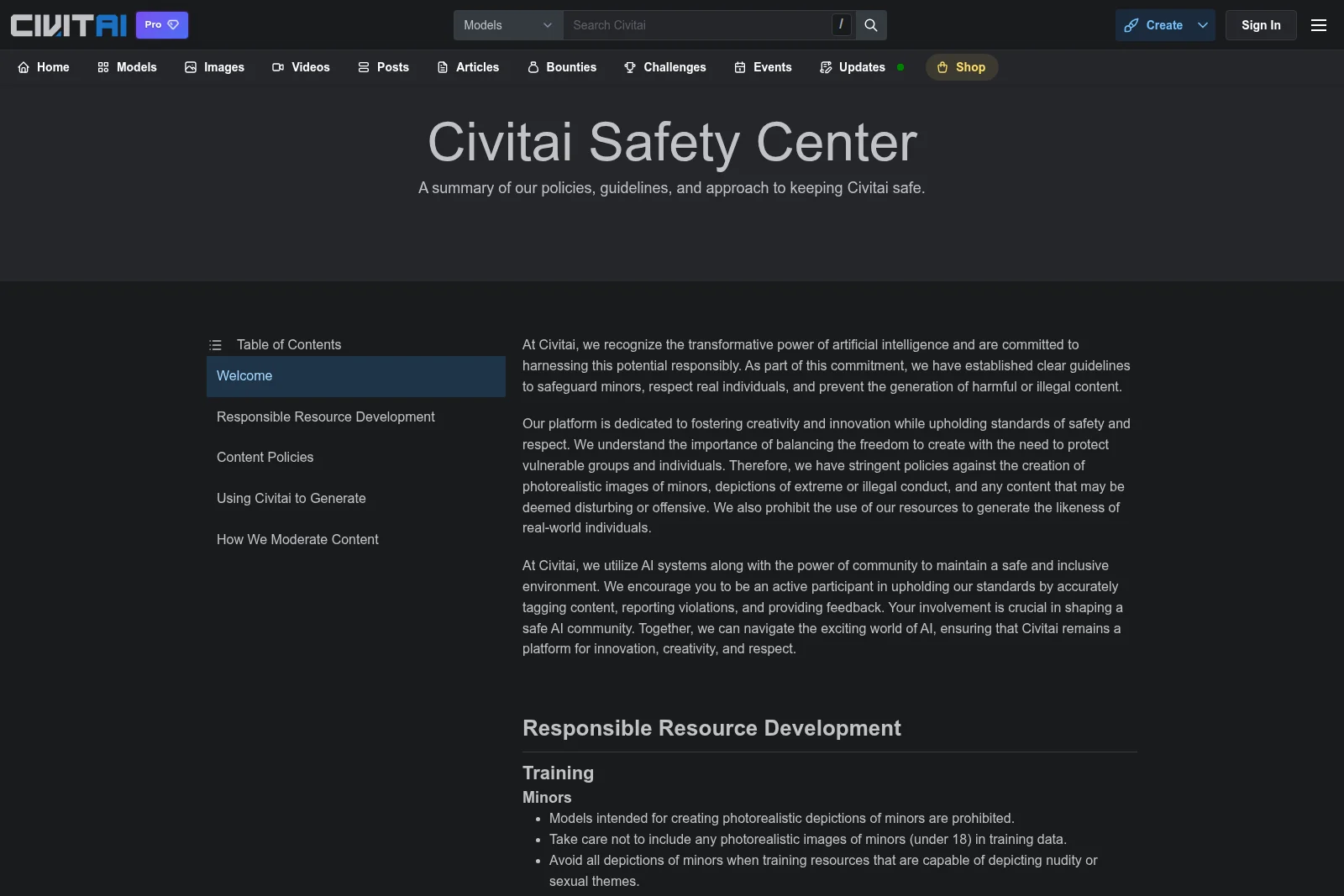Click the Posts nav icon

tap(363, 67)
